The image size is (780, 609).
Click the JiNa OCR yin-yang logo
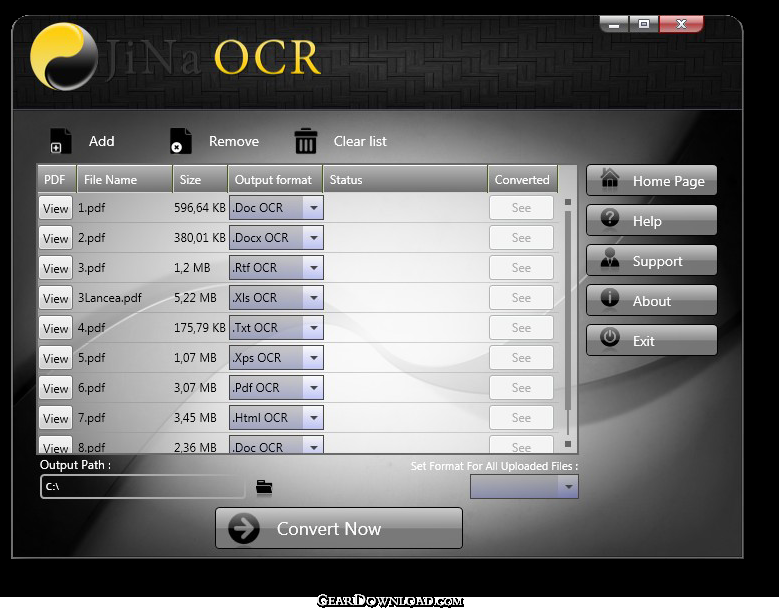[x=64, y=57]
